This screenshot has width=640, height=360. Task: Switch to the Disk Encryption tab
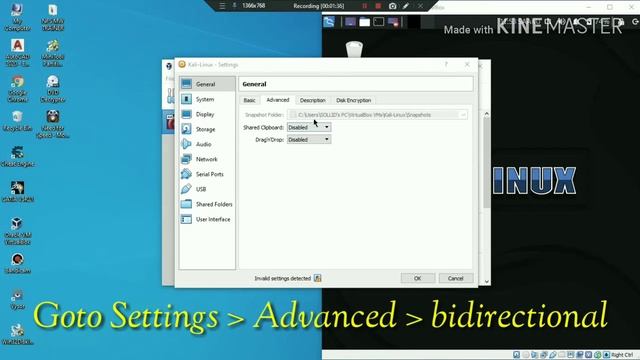[x=353, y=100]
